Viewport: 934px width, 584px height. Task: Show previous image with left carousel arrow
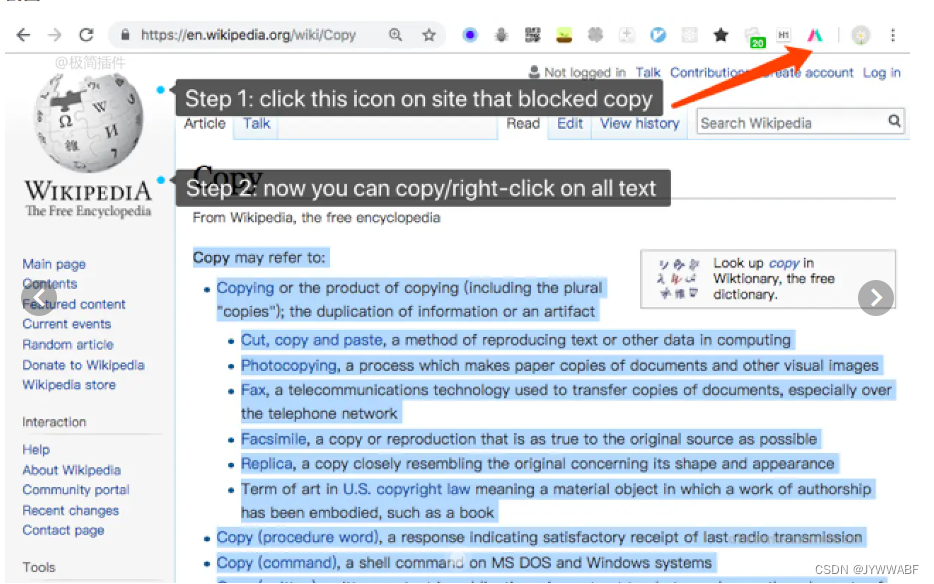[x=39, y=297]
